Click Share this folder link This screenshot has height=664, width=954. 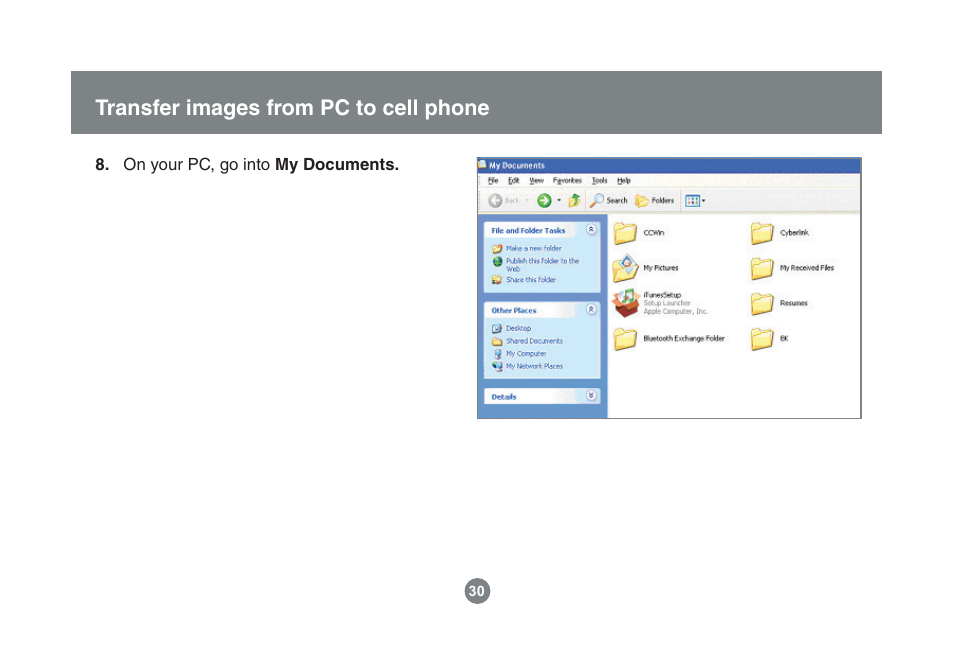(x=531, y=280)
